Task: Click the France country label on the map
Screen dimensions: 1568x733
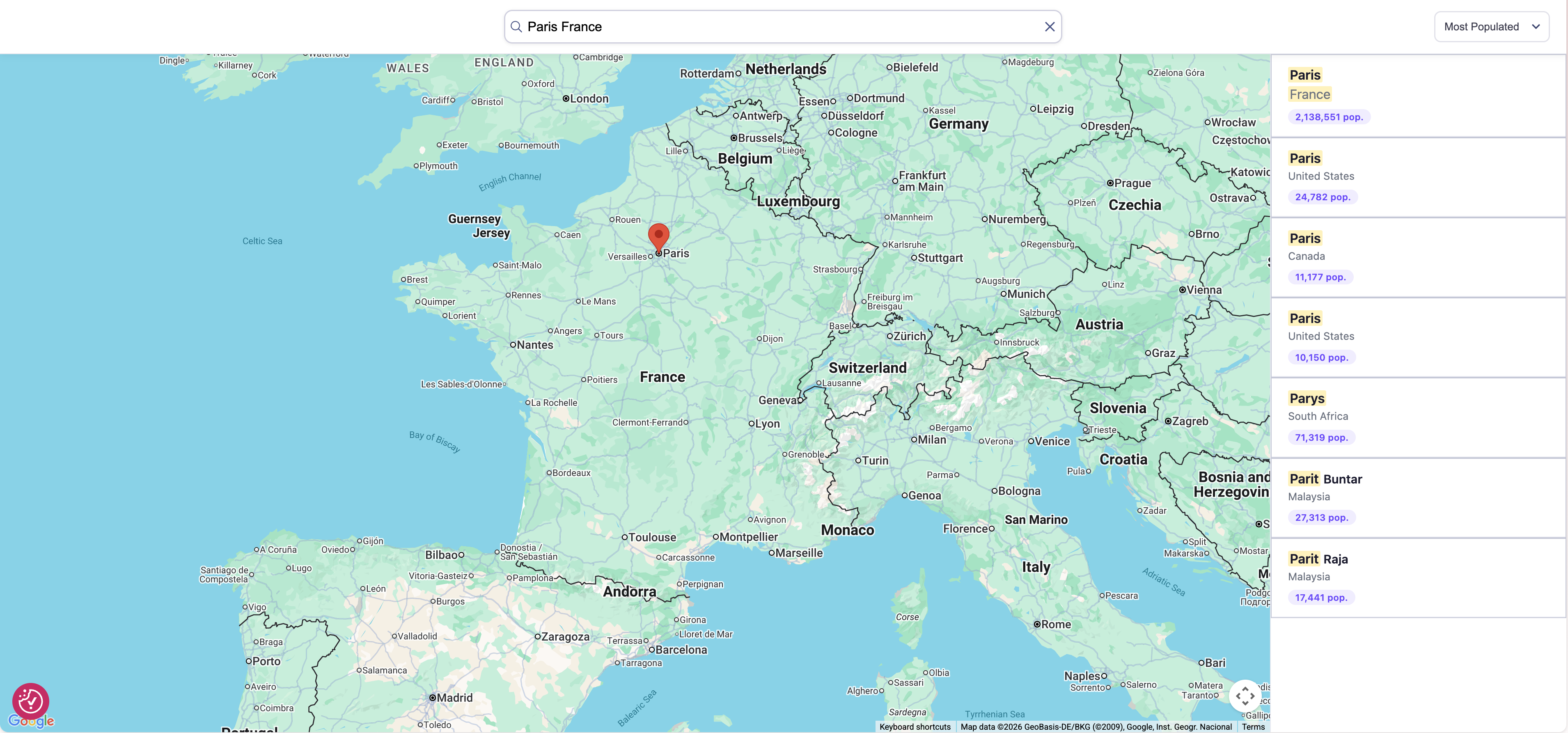Action: [662, 378]
